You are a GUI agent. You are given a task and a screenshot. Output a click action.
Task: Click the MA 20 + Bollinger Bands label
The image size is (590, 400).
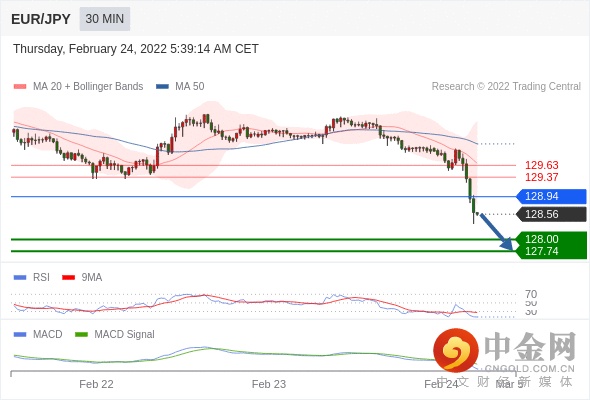(x=88, y=87)
